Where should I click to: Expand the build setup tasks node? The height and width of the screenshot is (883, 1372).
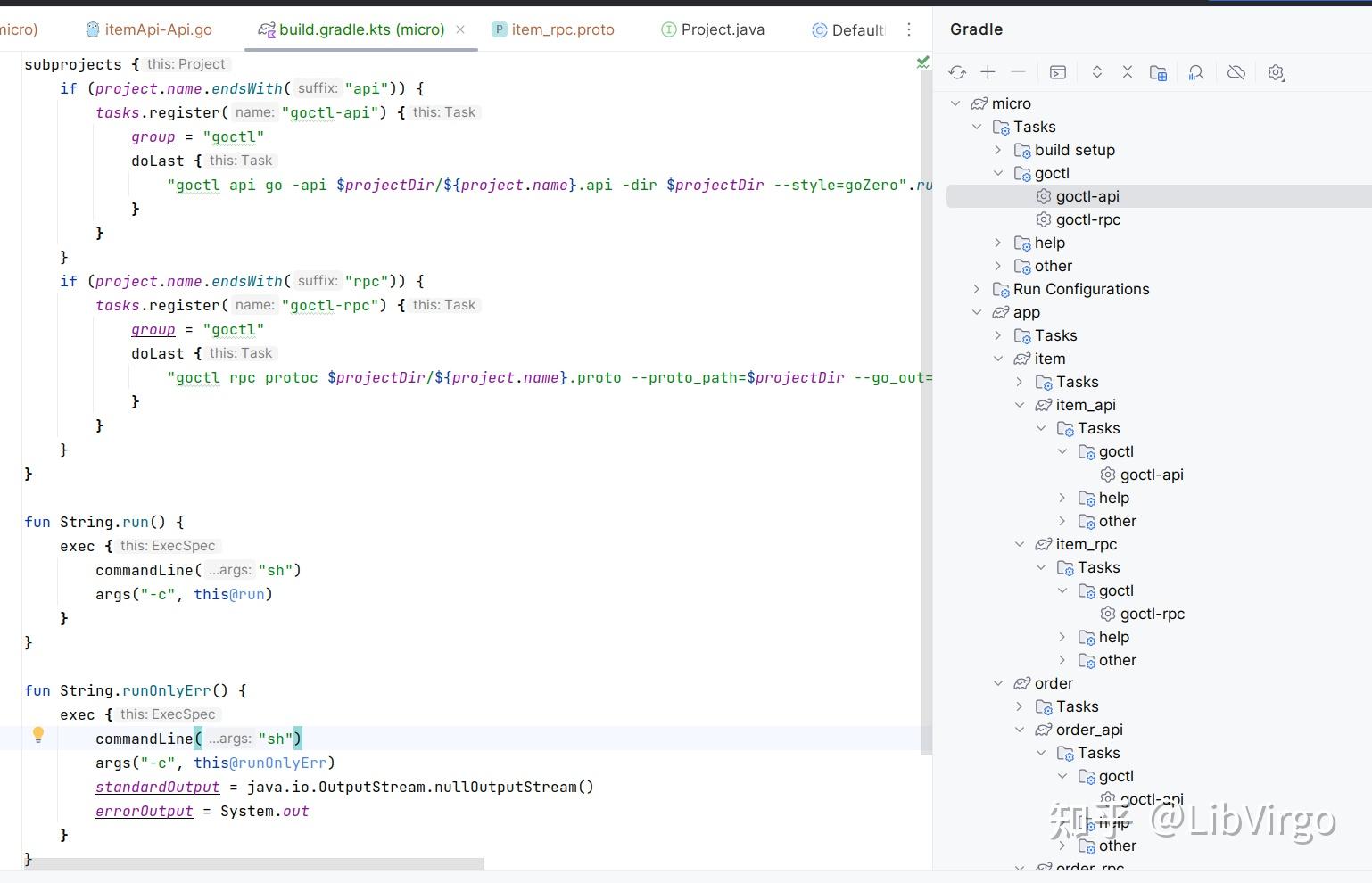(997, 150)
